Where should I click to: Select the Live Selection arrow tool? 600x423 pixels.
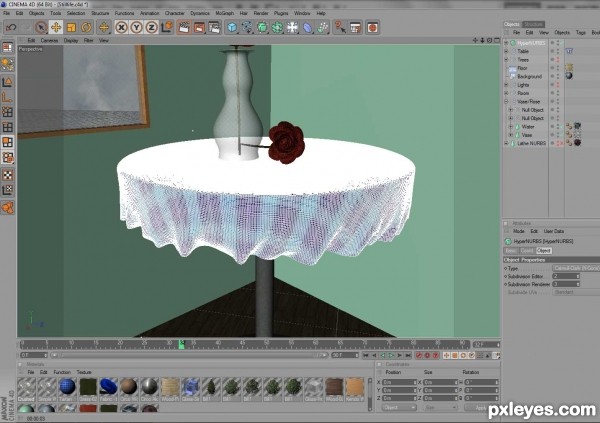(x=41, y=28)
